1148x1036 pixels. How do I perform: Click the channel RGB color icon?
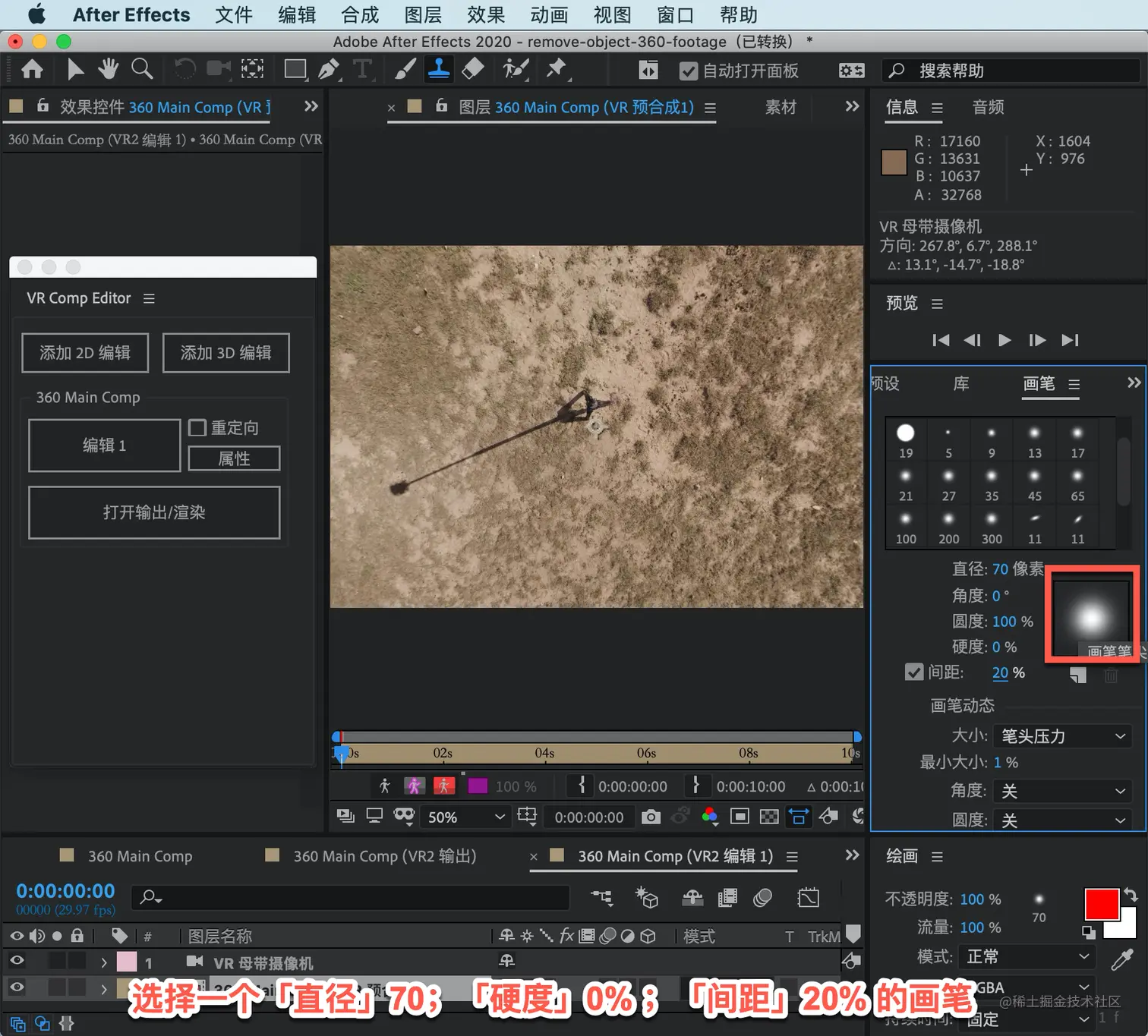click(710, 817)
